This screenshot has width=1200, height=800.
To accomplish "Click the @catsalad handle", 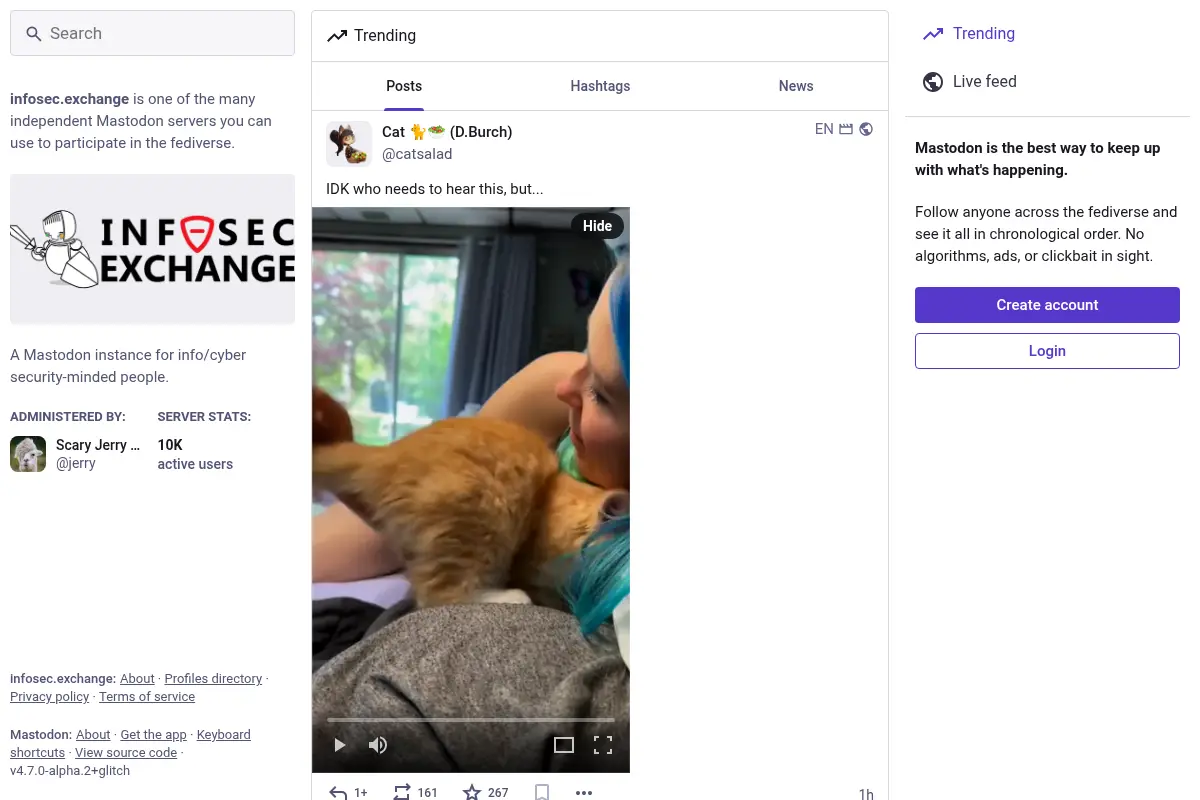I will point(417,154).
